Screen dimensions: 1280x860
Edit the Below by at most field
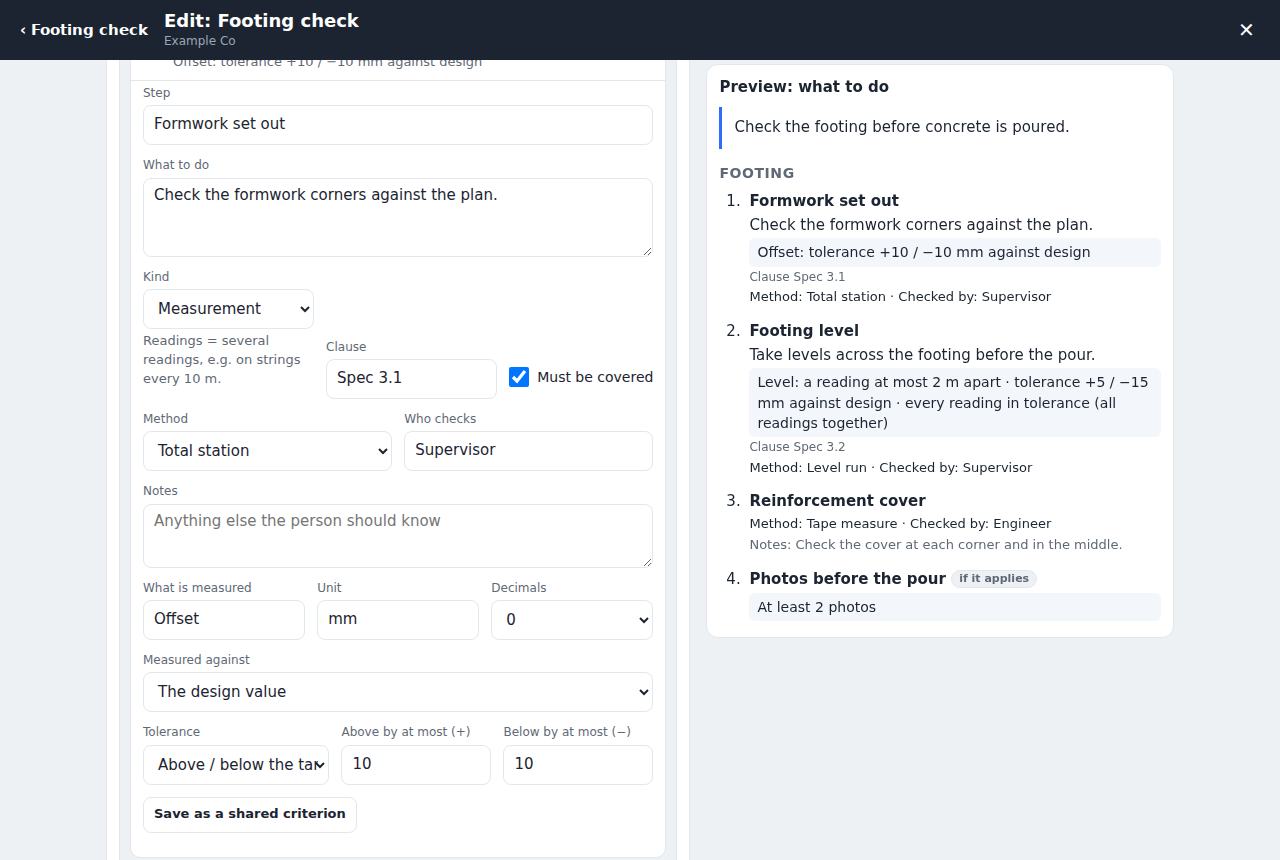tap(578, 765)
